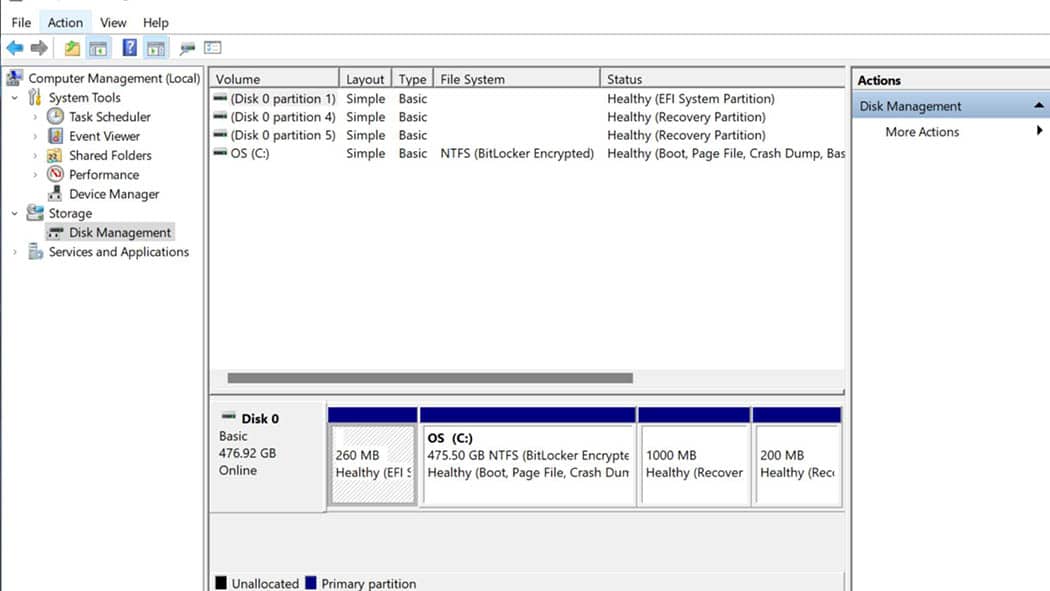Screen dimensions: 1050x591
Task: Select the 200 MB recovery partition block
Action: (797, 457)
